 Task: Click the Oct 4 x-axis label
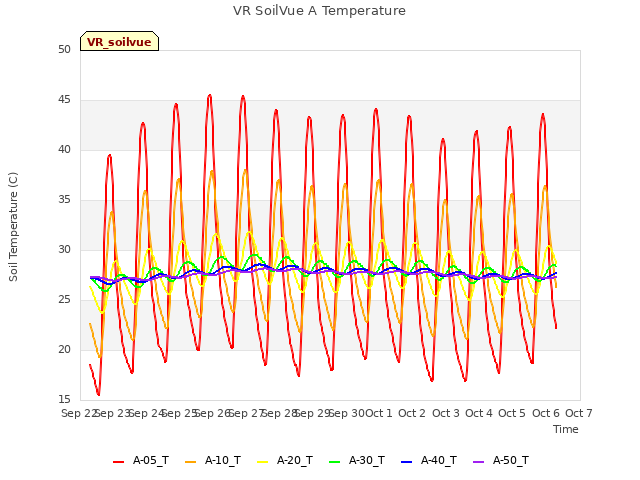[479, 413]
